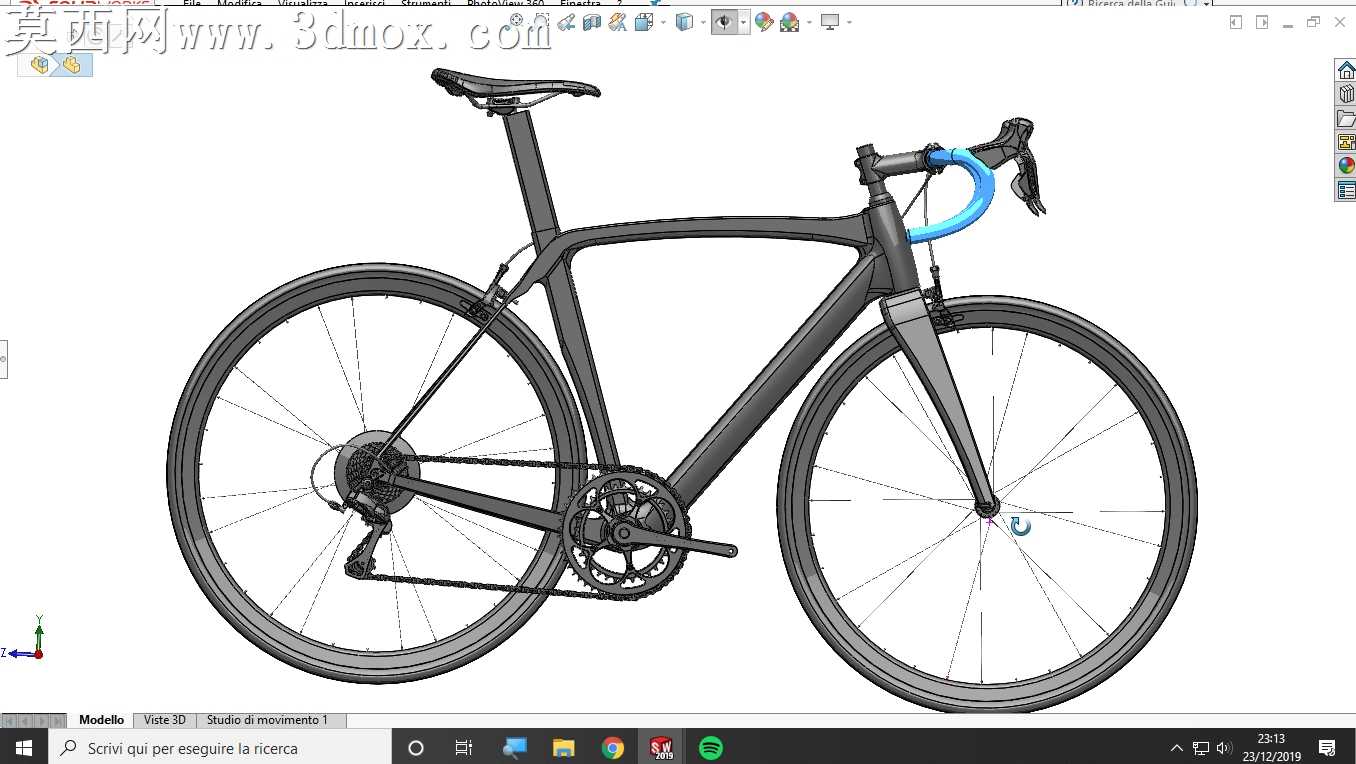Click the volume speaker tray icon
Screen dimensions: 1356x764
[x=1224, y=748]
